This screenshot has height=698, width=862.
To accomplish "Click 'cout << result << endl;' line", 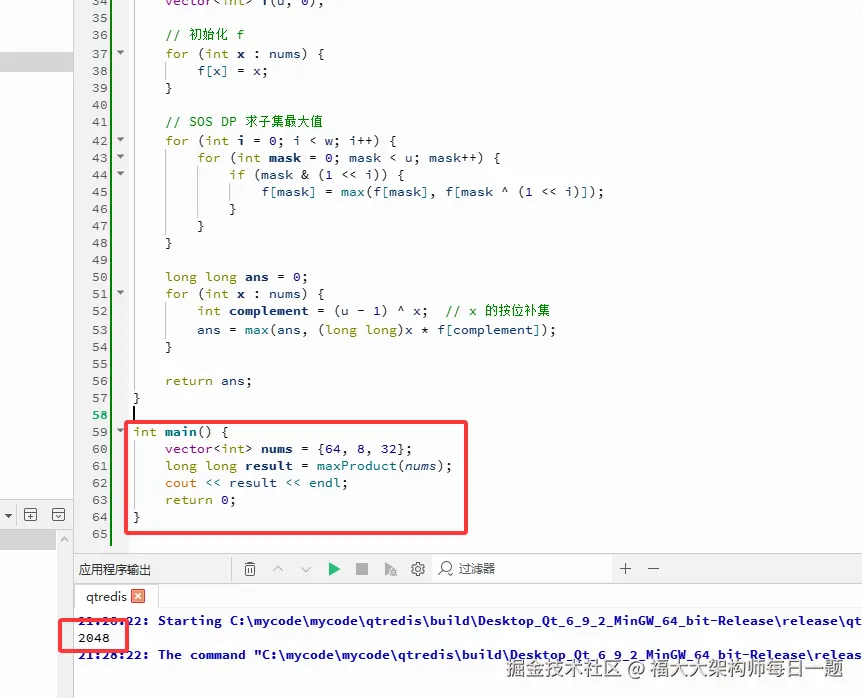I will click(256, 483).
